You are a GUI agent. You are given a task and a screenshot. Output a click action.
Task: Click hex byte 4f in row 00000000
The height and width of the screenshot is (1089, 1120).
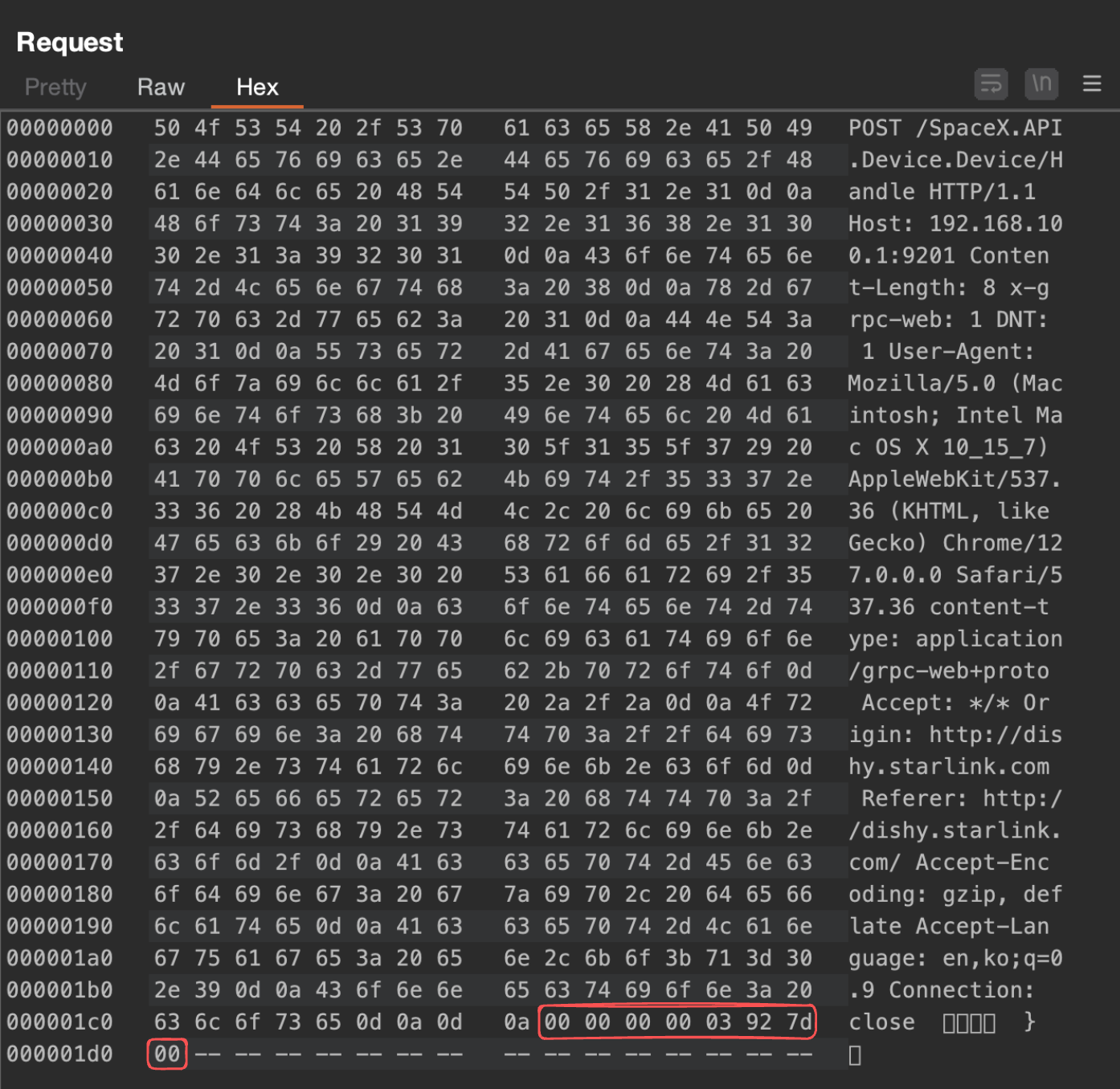pyautogui.click(x=207, y=128)
